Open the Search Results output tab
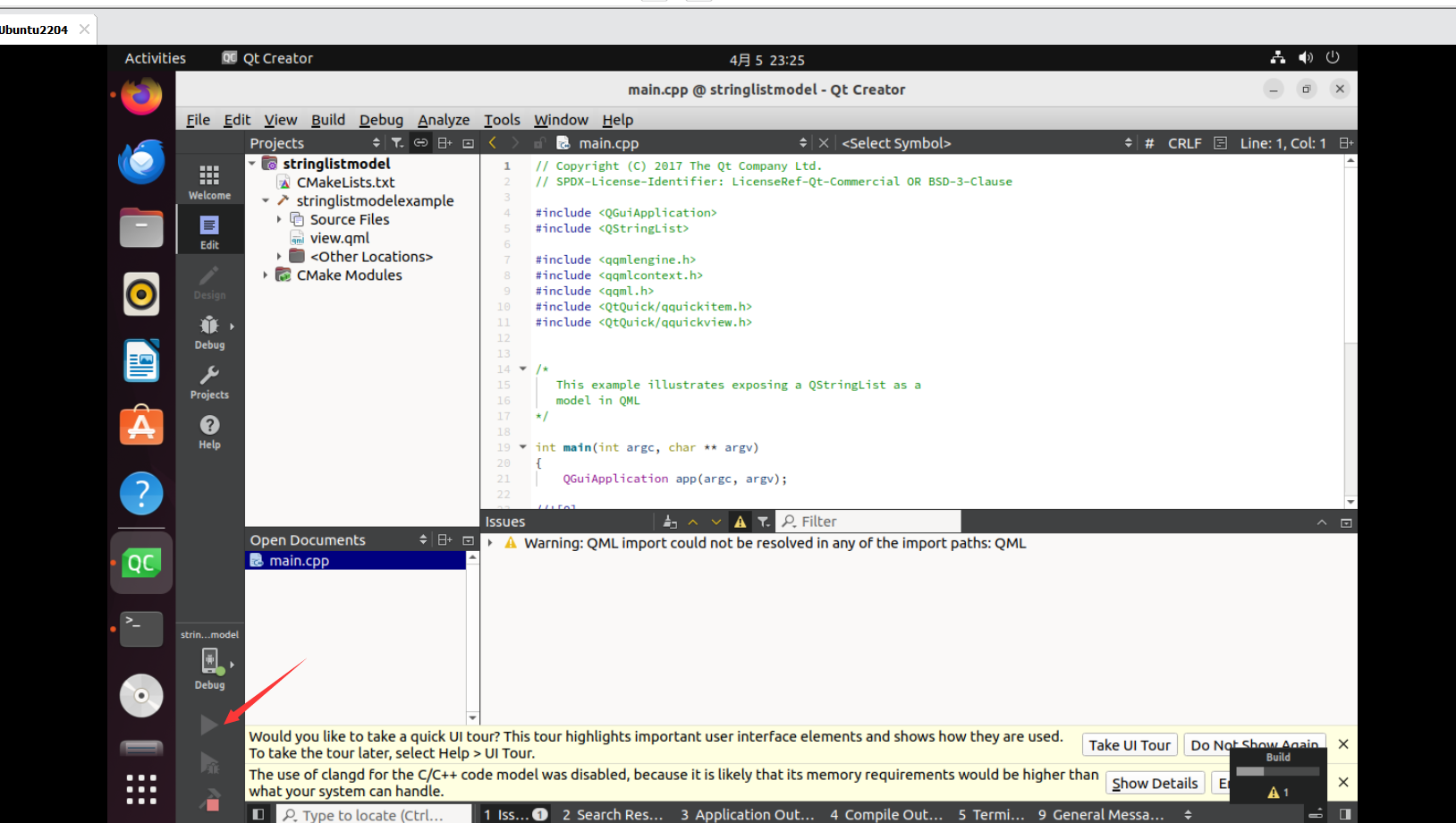The width and height of the screenshot is (1456, 823). [x=614, y=814]
